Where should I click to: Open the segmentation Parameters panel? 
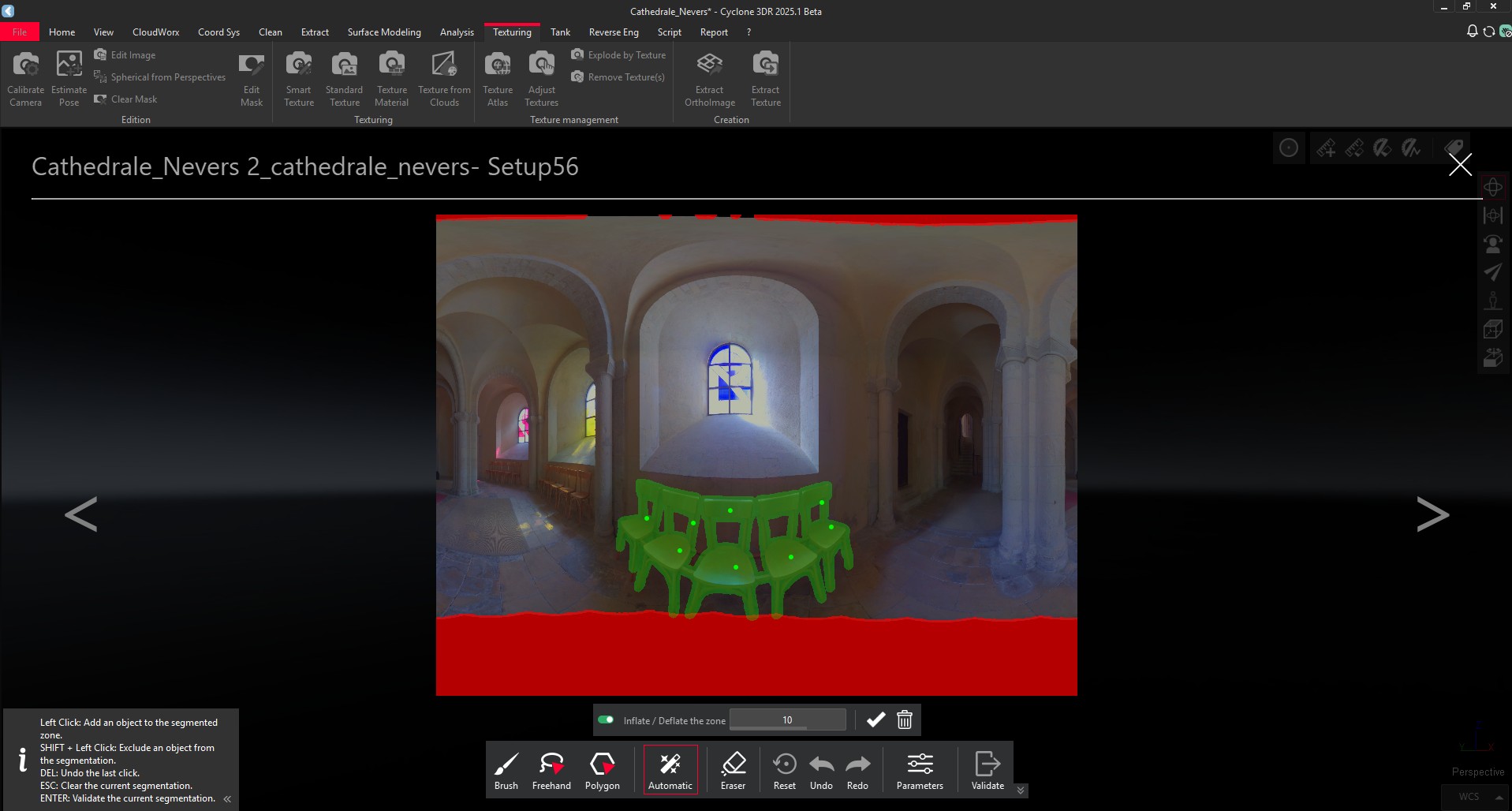(x=920, y=769)
